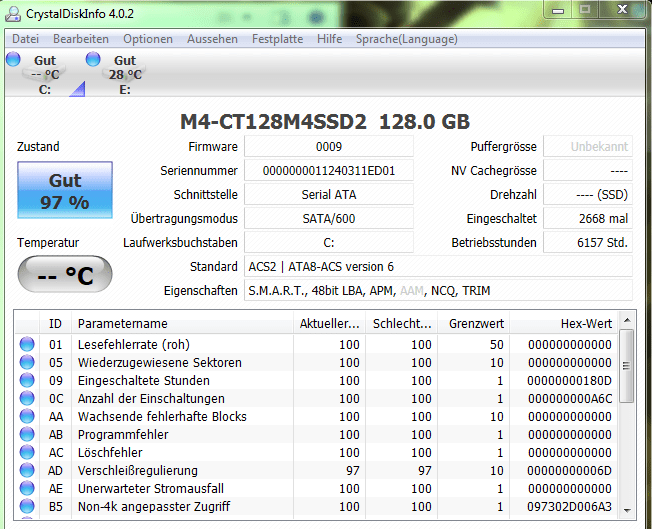Click scrollbar up arrow in SMART list
This screenshot has height=529, width=652.
[627, 320]
